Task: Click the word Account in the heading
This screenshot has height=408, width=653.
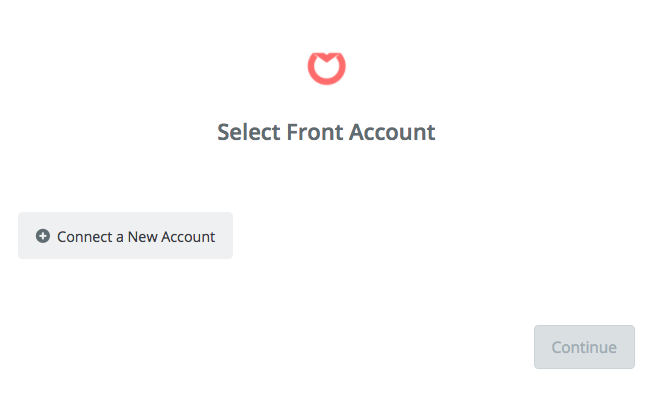Action: [392, 132]
